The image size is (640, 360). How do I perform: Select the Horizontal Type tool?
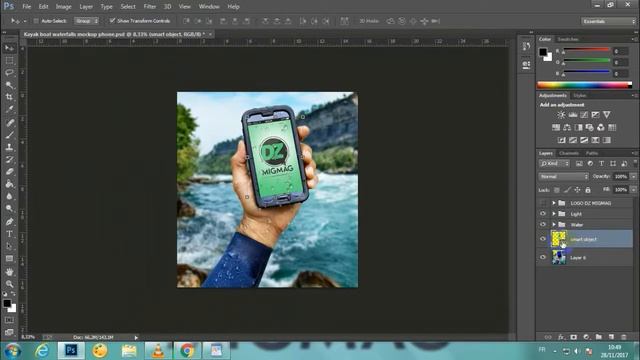coord(9,234)
